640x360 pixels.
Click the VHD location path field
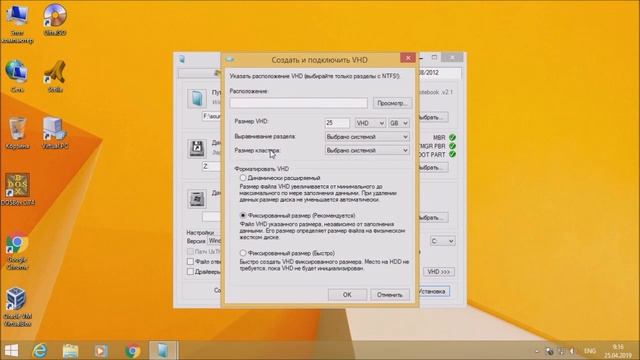298,103
